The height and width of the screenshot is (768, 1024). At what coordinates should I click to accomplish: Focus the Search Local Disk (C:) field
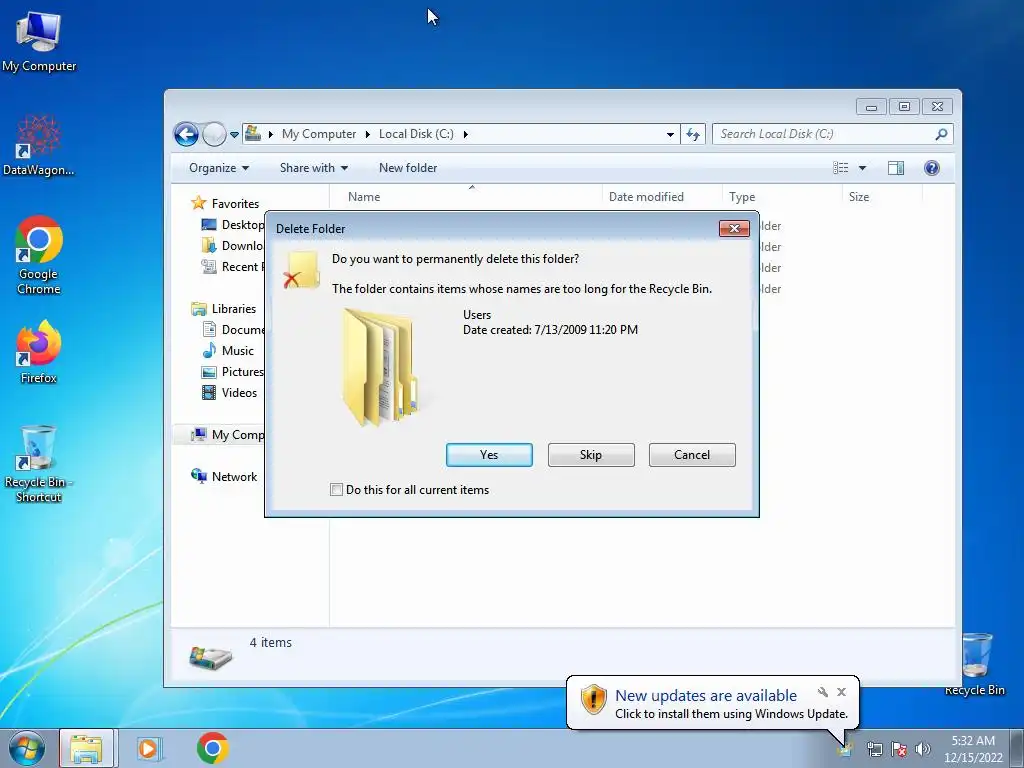click(825, 134)
